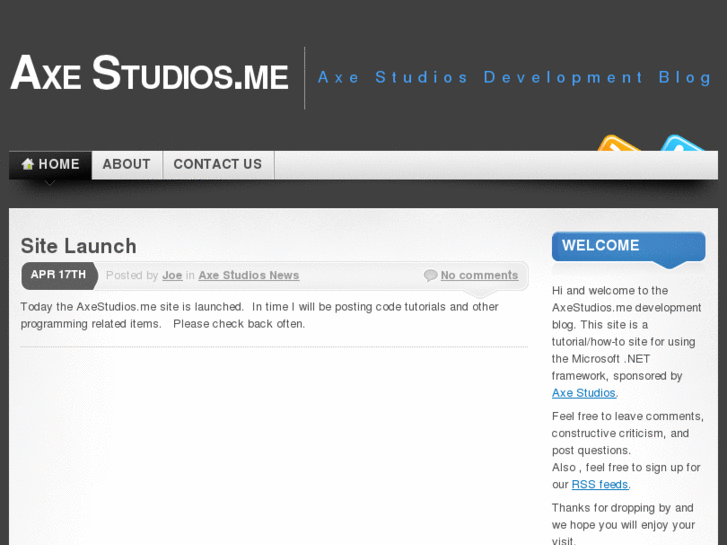The width and height of the screenshot is (727, 545).
Task: Follow the Axe Studios link in the sidebar
Action: 584,393
